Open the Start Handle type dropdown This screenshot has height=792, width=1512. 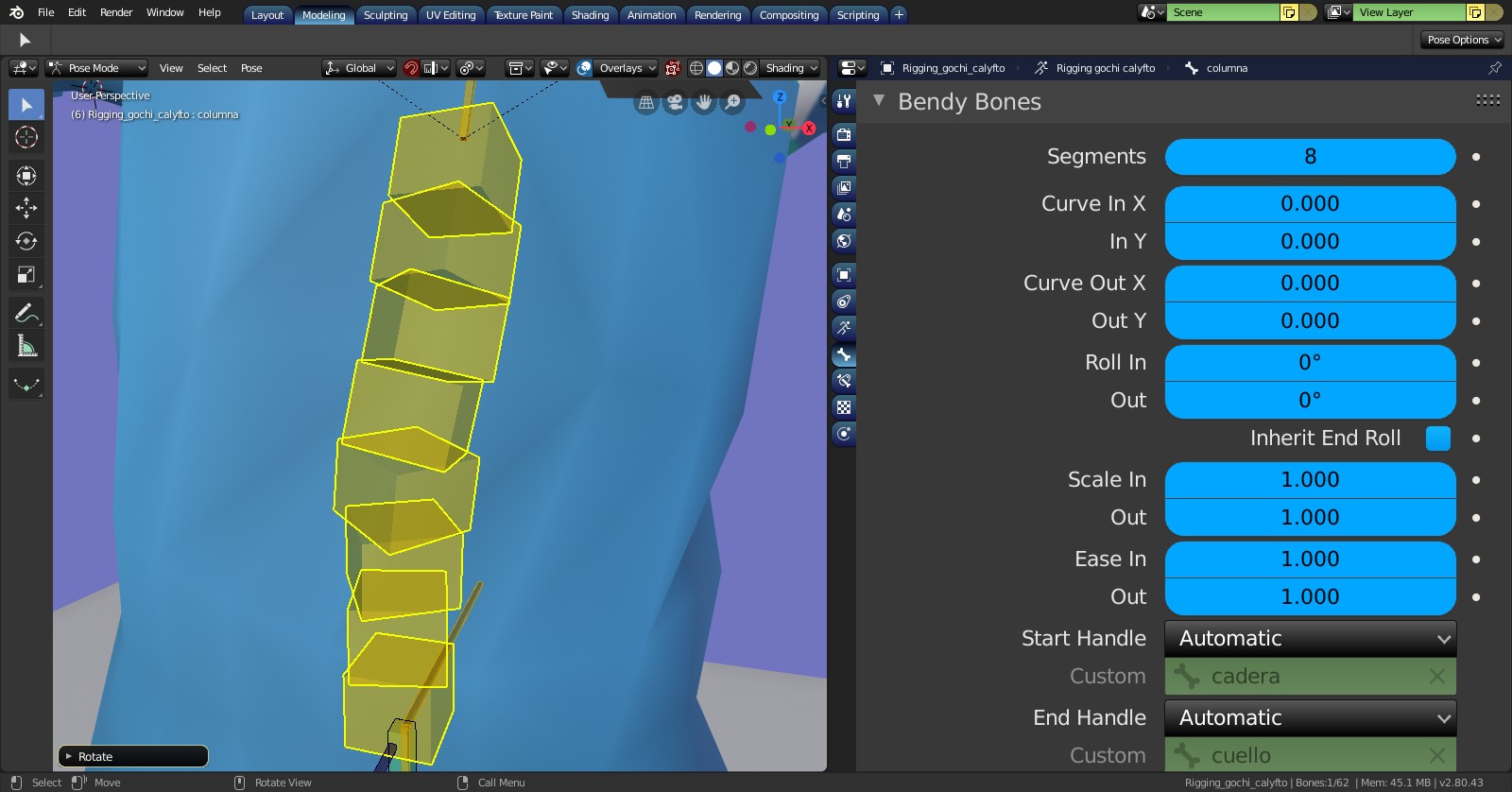(x=1311, y=639)
